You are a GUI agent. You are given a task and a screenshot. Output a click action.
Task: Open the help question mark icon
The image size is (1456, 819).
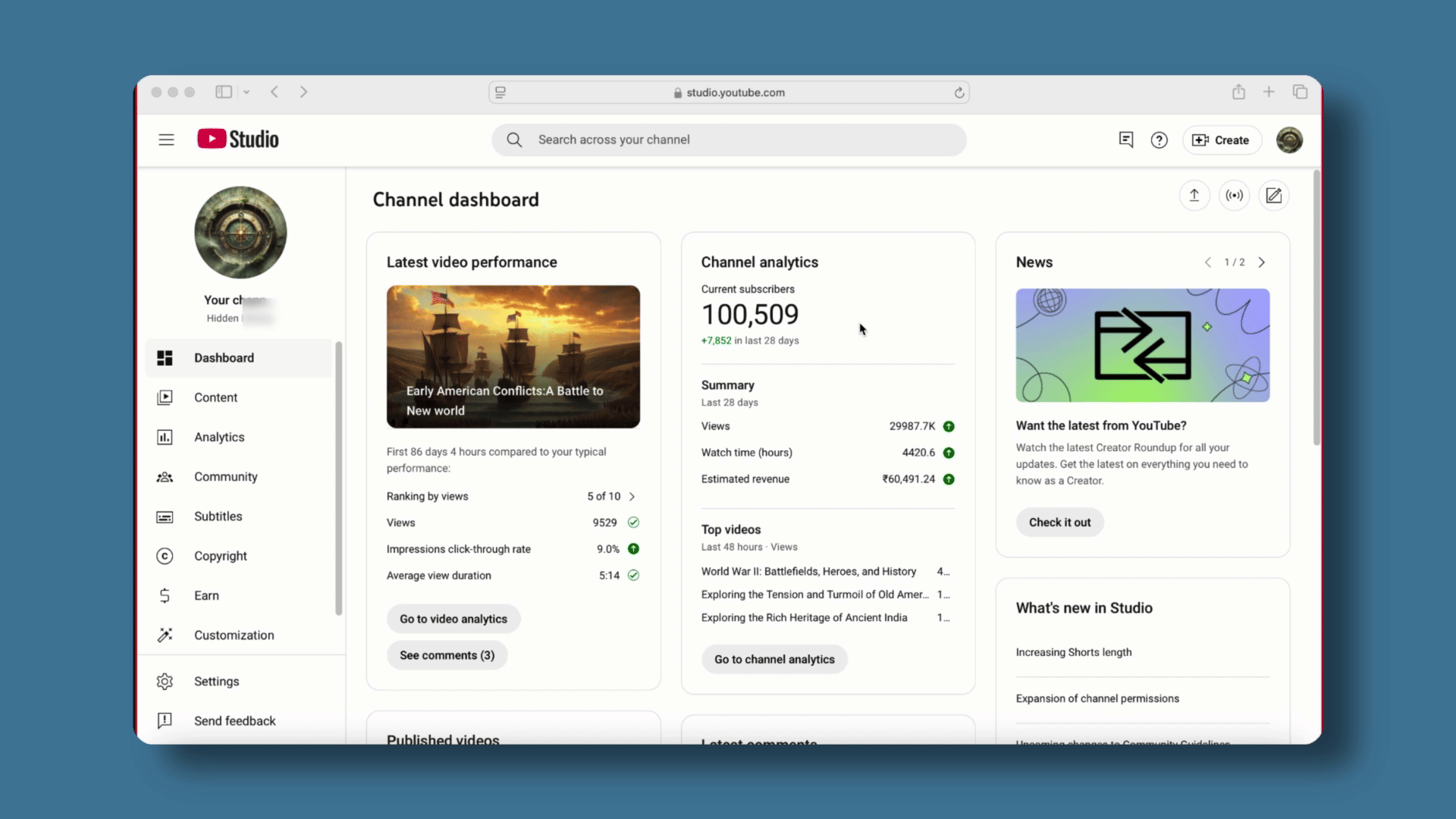click(1159, 140)
